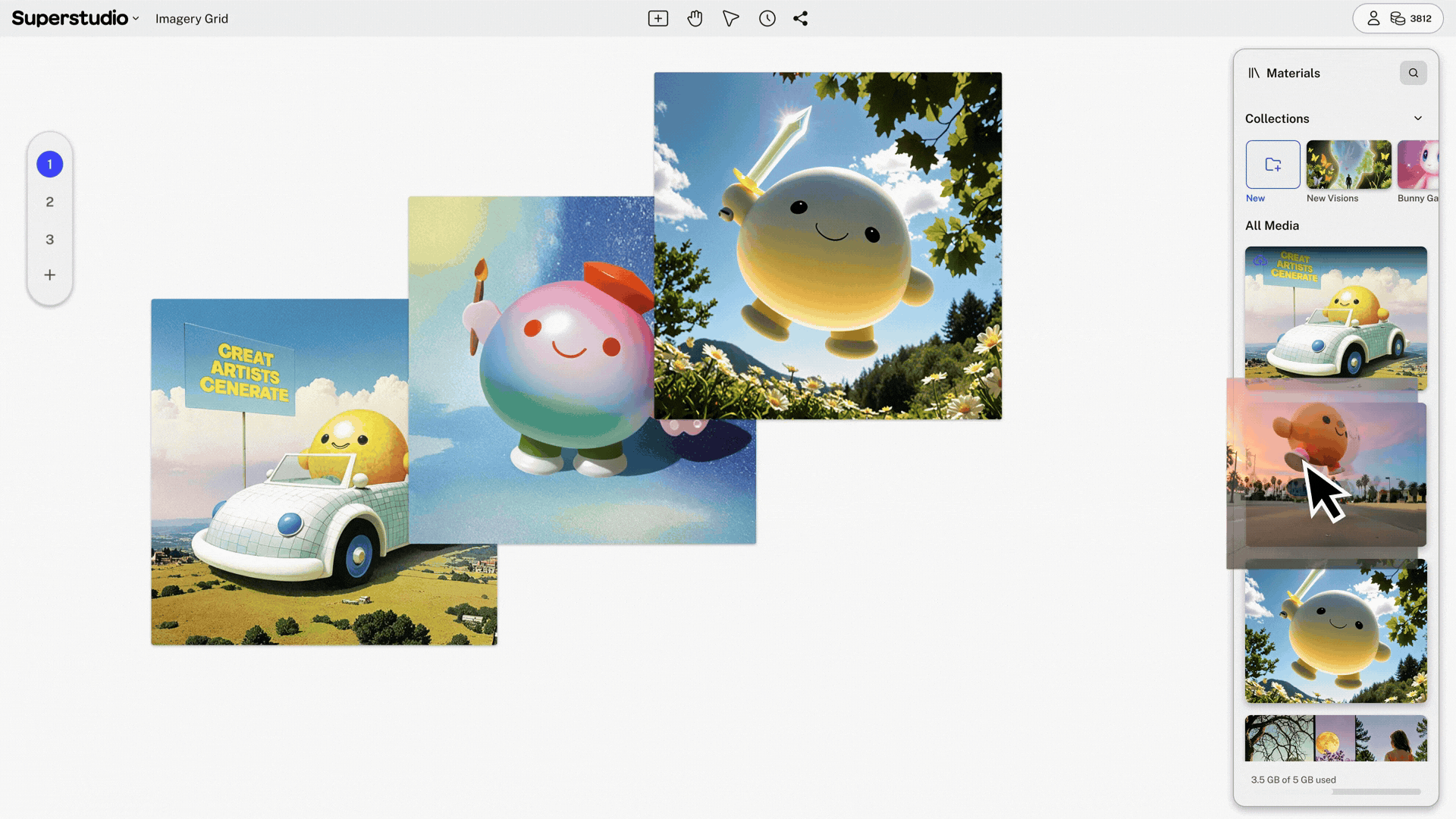
Task: Create a New collection folder
Action: [x=1272, y=165]
